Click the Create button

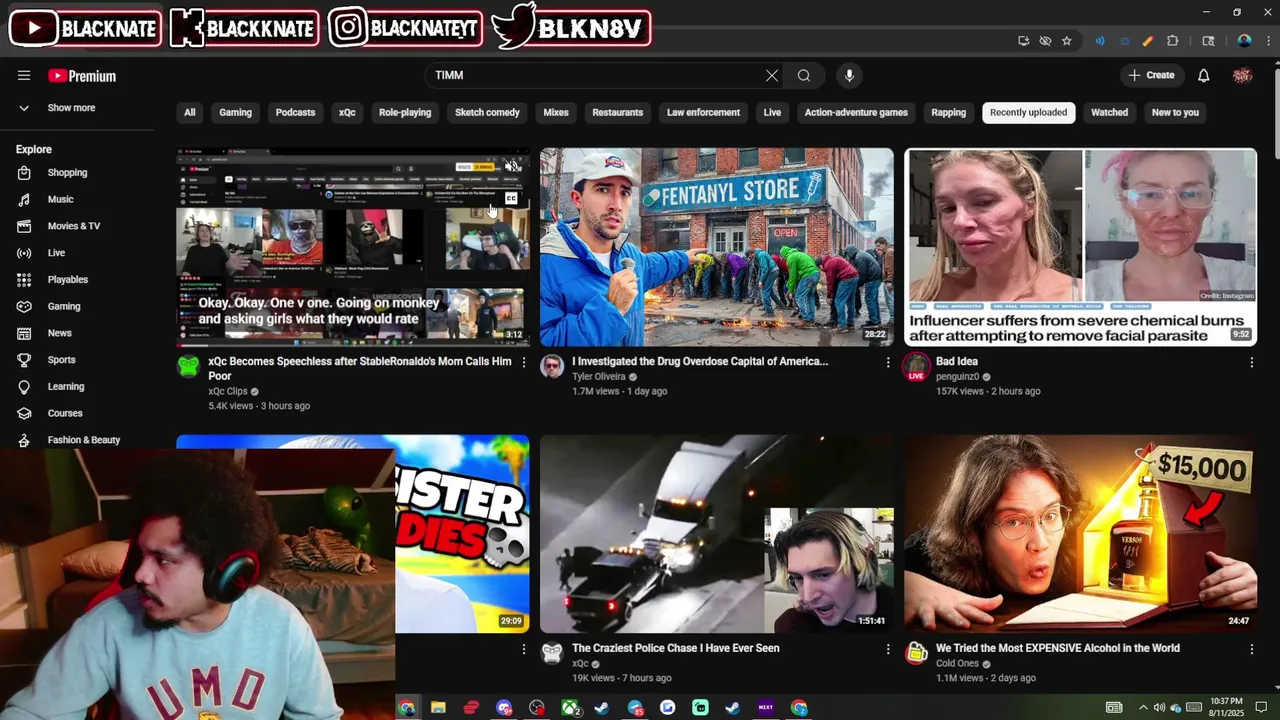[x=1151, y=76]
